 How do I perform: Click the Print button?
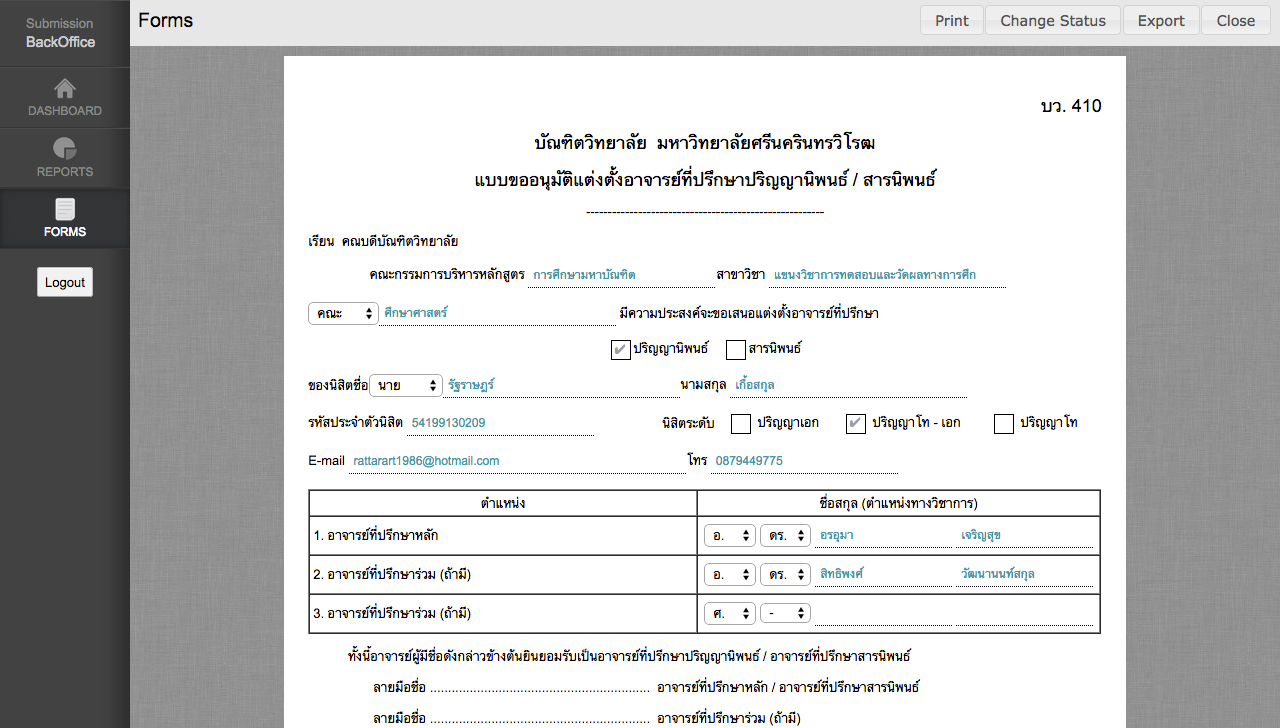[x=951, y=21]
